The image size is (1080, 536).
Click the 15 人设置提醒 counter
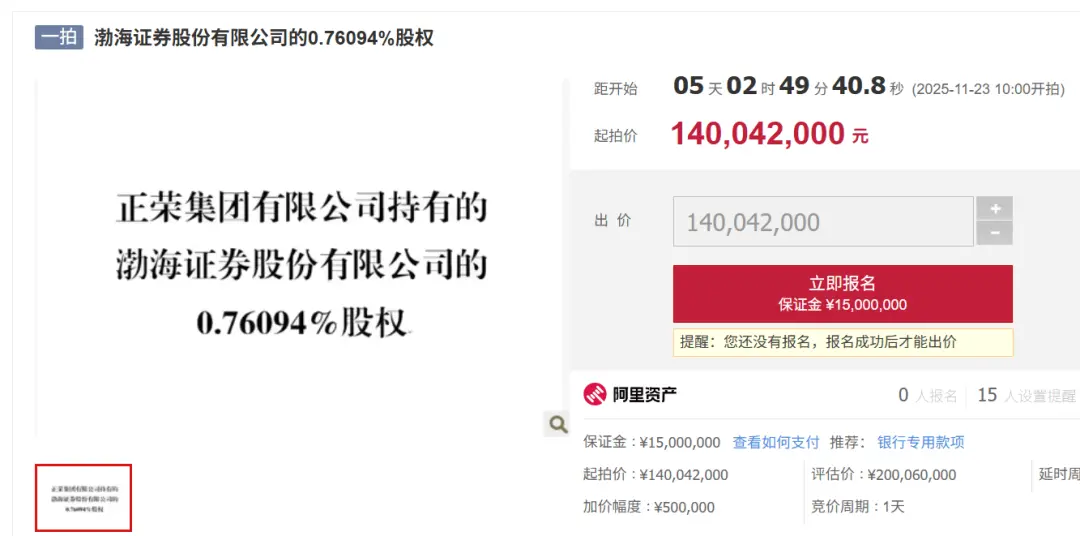[1026, 395]
